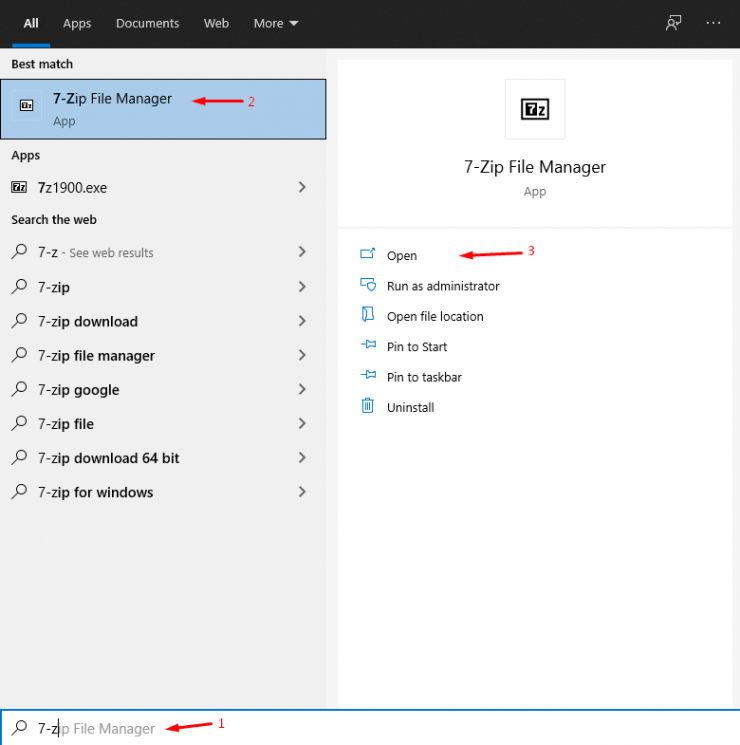Viewport: 740px width, 745px height.
Task: Choose Uninstall for 7-Zip
Action: (x=410, y=408)
